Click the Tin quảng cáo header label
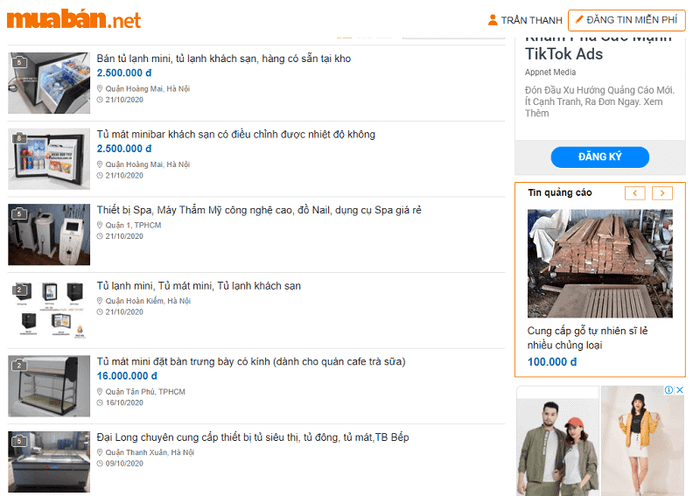Viewport: 700px width, 496px height. coord(560,193)
